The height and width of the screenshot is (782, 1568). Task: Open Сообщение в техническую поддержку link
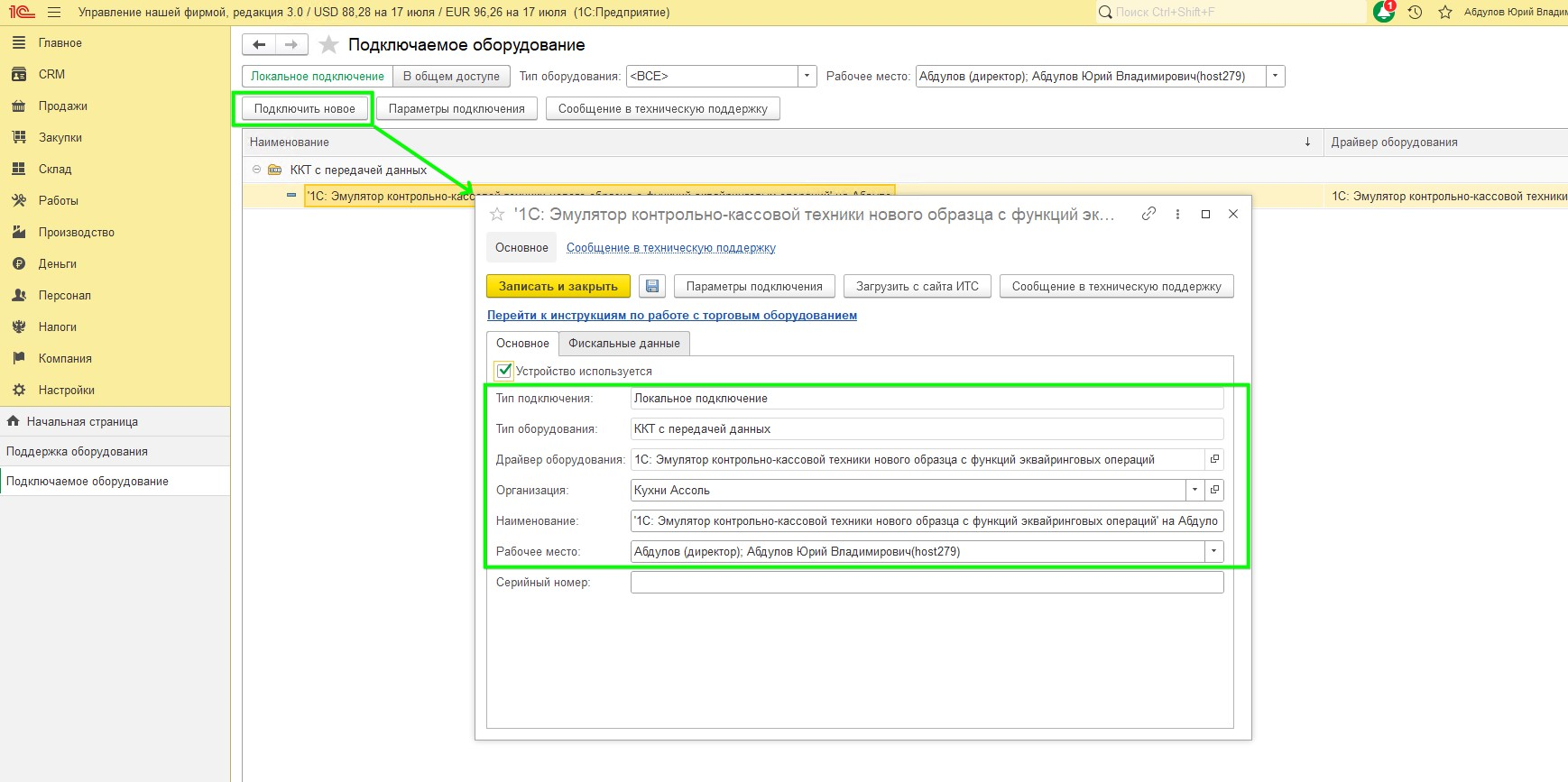[x=671, y=248]
